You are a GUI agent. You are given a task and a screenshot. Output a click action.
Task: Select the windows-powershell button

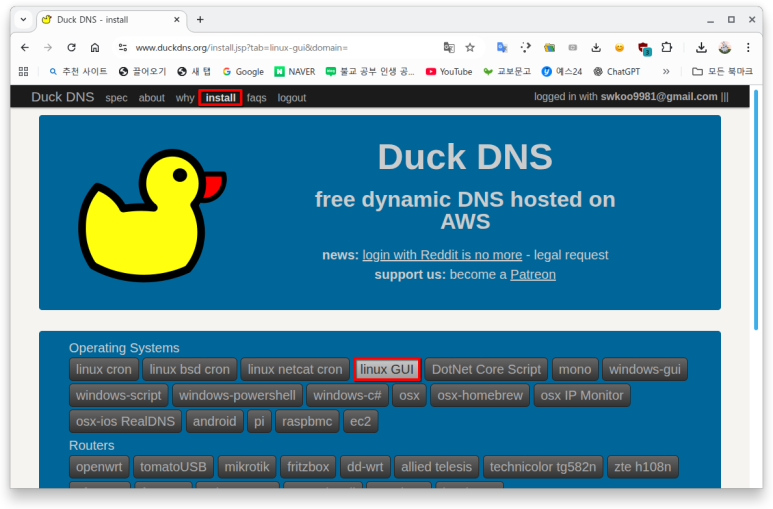tap(237, 396)
